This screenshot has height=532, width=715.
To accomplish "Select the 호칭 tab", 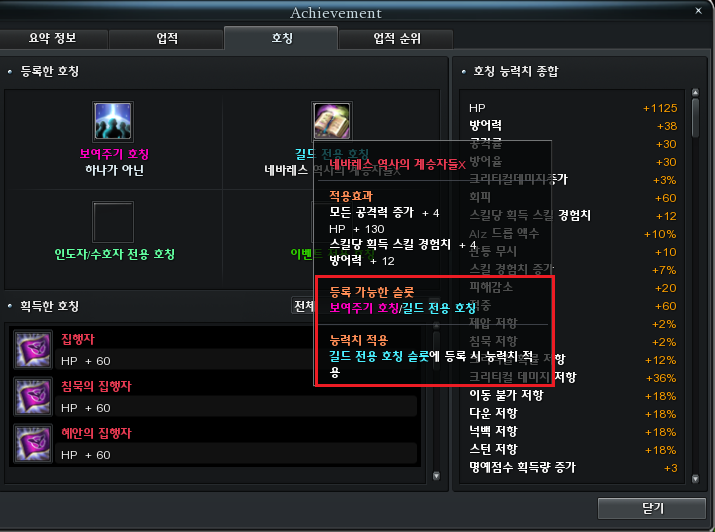I will coord(281,38).
